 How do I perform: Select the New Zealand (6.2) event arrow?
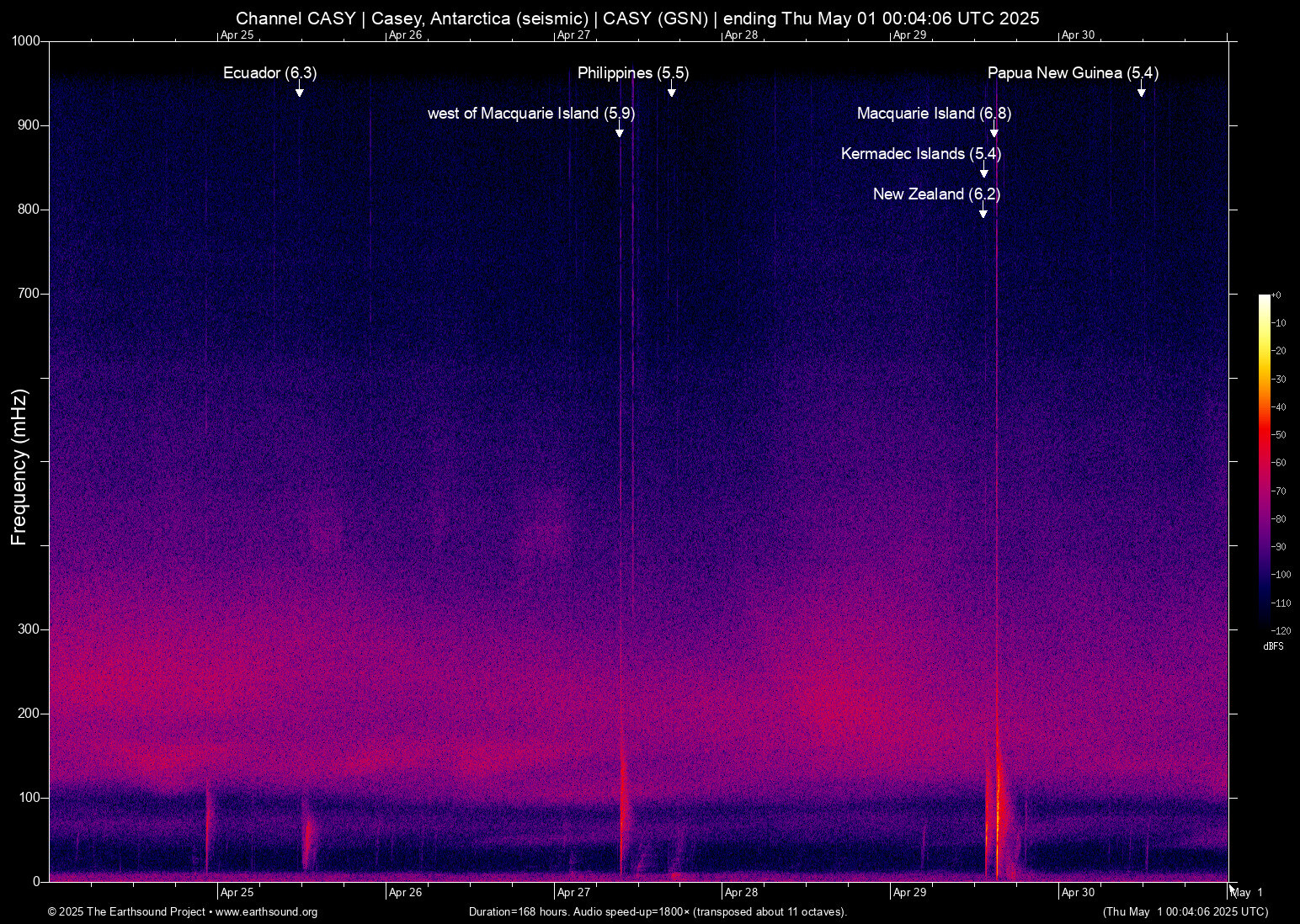pyautogui.click(x=983, y=212)
